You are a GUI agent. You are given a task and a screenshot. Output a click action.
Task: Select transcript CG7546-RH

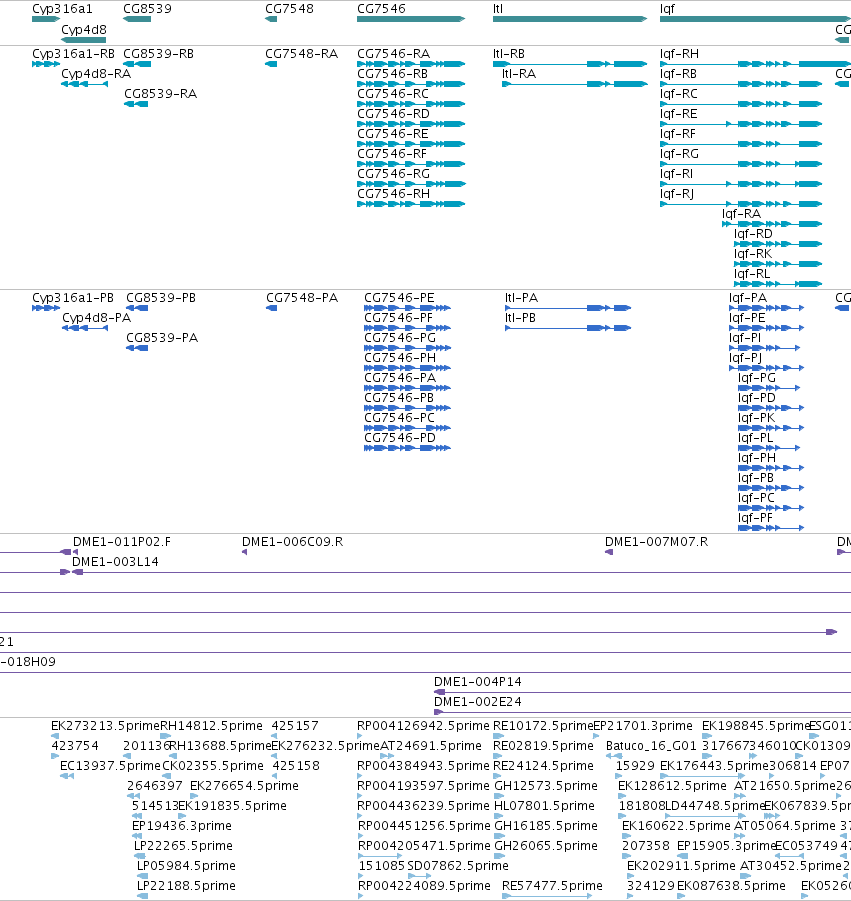point(394,194)
